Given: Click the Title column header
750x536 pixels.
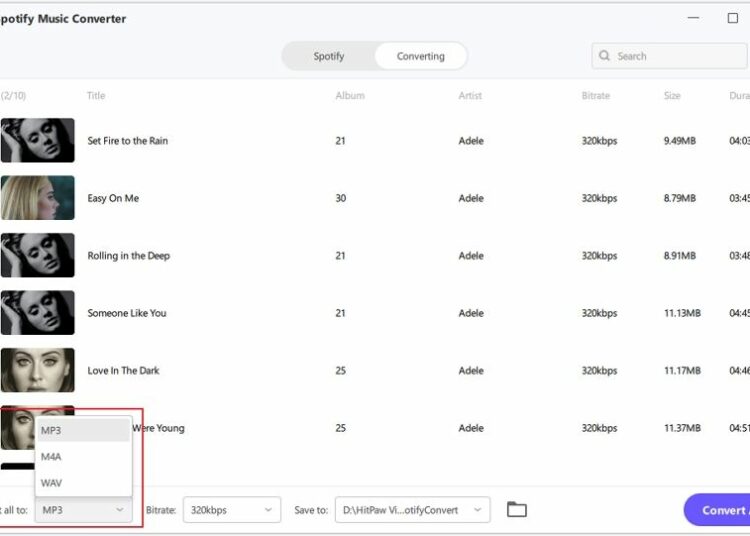Looking at the screenshot, I should point(96,96).
